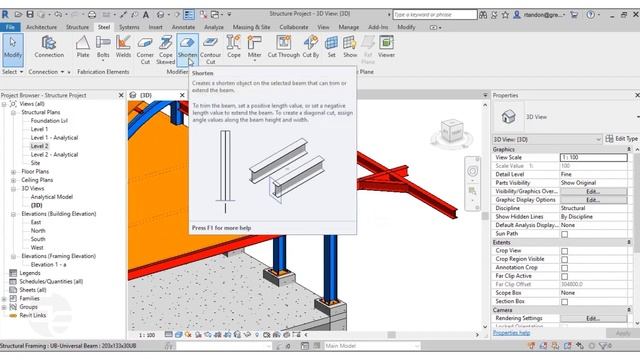Select the Corner Cut tool
The image size is (640, 360).
click(x=145, y=50)
